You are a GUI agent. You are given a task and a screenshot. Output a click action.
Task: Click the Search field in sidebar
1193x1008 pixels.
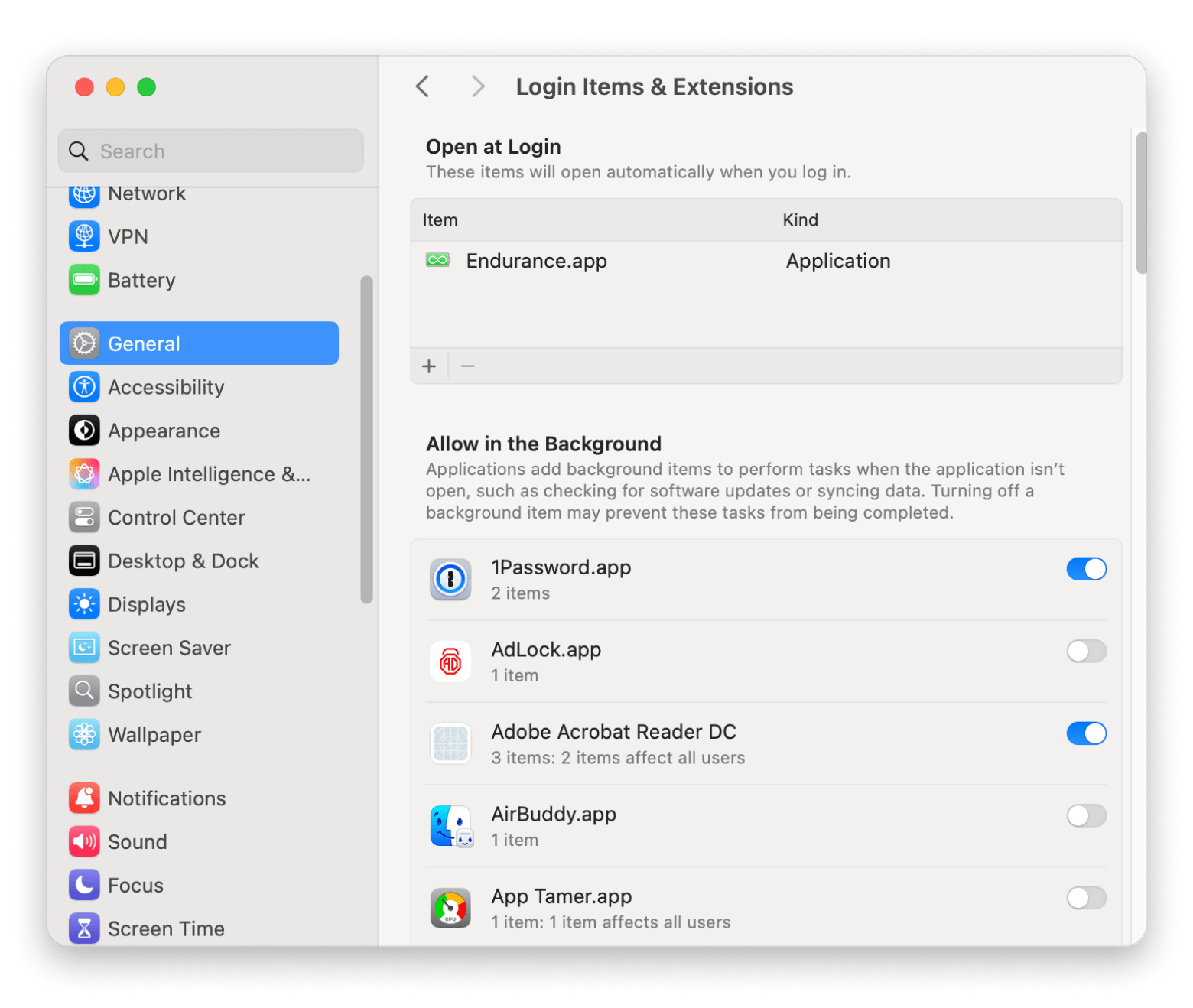[x=211, y=151]
